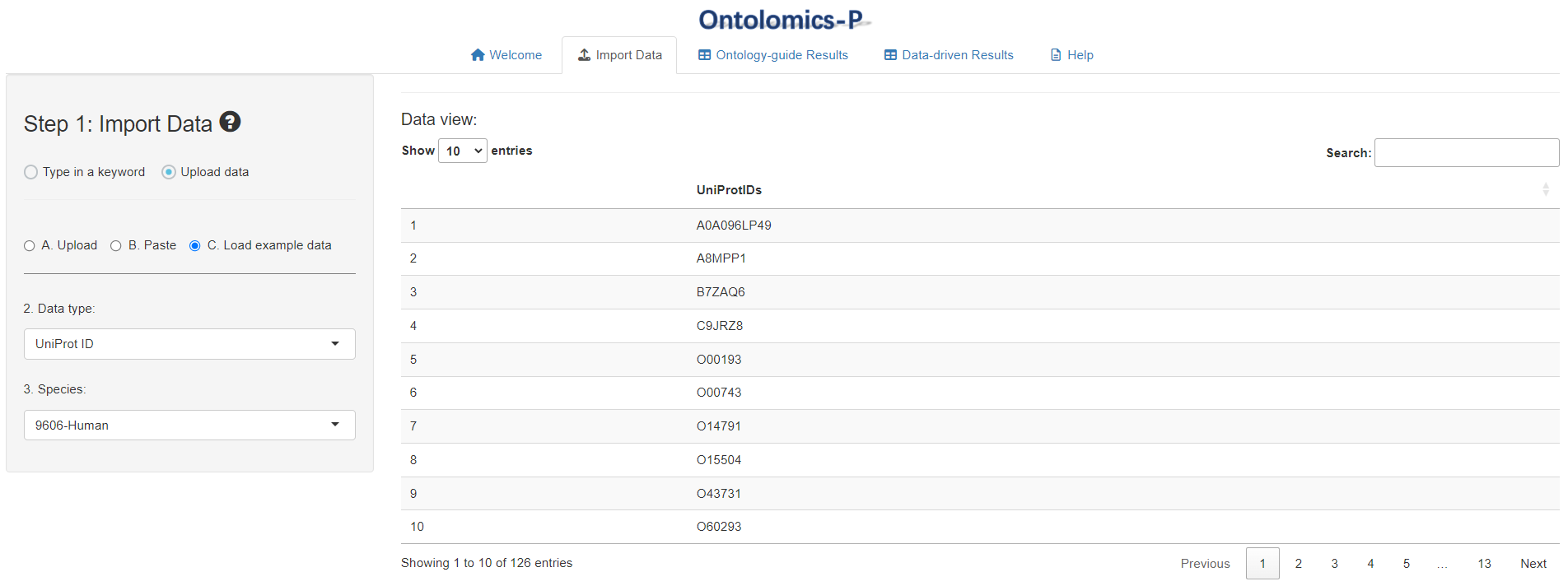The height and width of the screenshot is (586, 1568).
Task: Open the UniProt ID data type dropdown
Action: pyautogui.click(x=189, y=344)
